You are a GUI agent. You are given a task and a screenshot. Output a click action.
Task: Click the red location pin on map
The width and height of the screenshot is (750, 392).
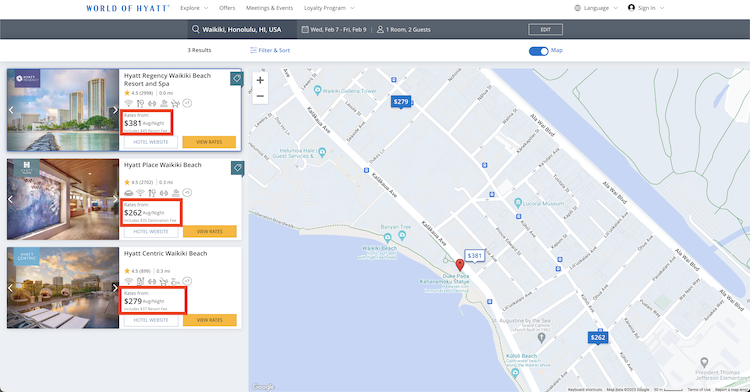[460, 265]
